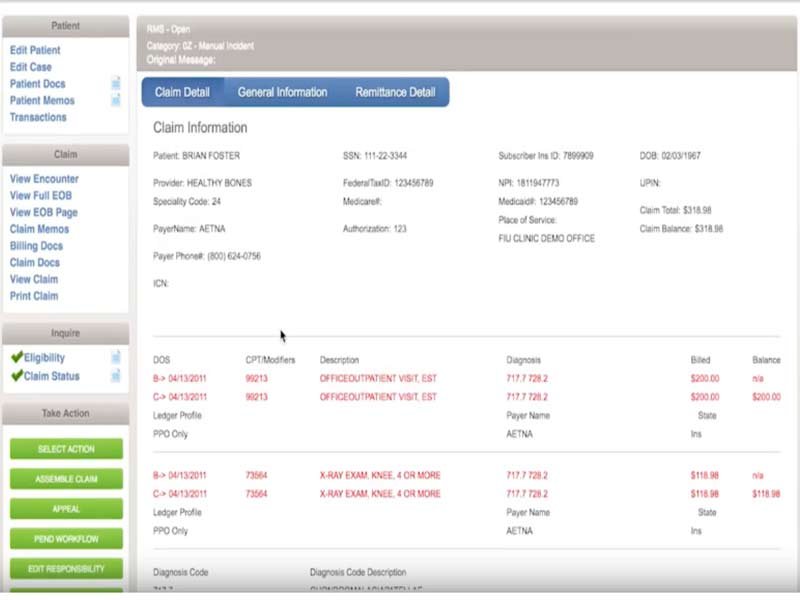Click the Edit Responsibility button
This screenshot has height=600, width=800.
pyautogui.click(x=66, y=569)
